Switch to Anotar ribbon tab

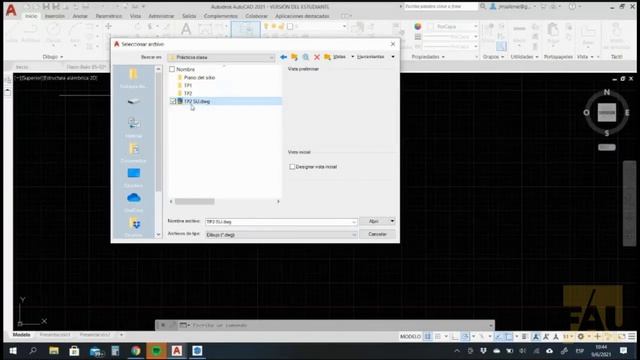(x=80, y=16)
